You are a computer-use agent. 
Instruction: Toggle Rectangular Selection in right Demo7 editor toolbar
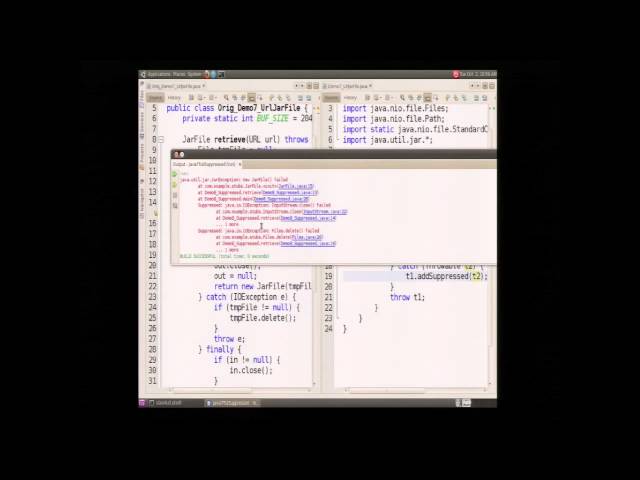click(x=436, y=98)
